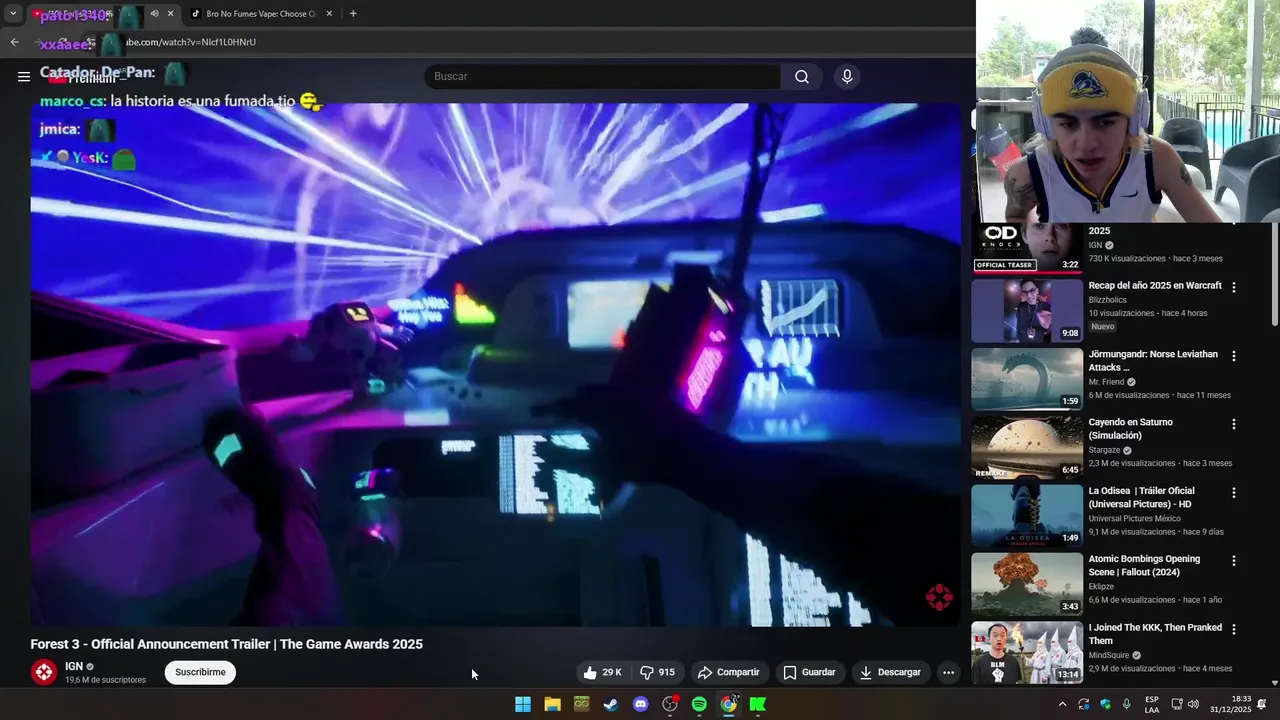Save video using Guardar button

[809, 673]
